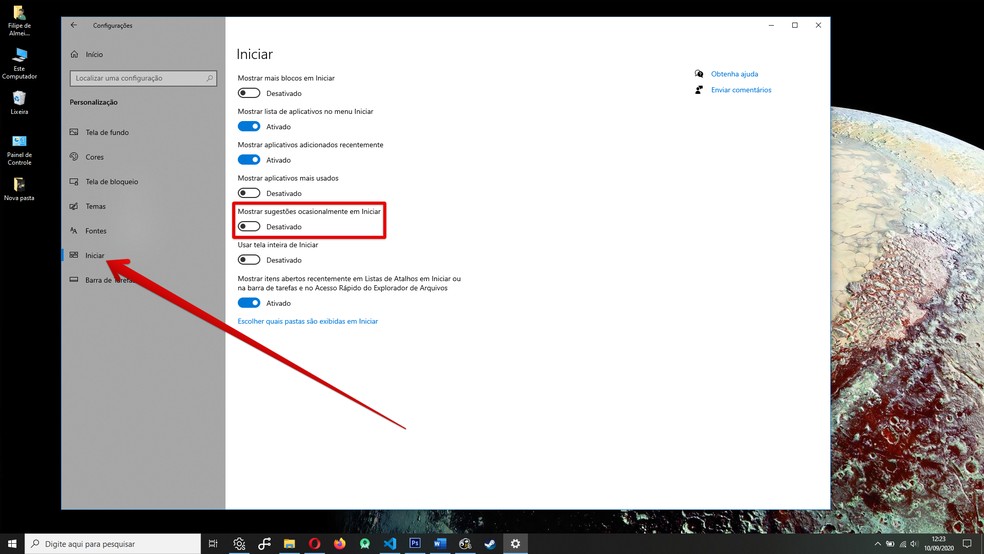Screen dimensions: 984x554
Task: Maximize the Configurações window
Action: (794, 25)
